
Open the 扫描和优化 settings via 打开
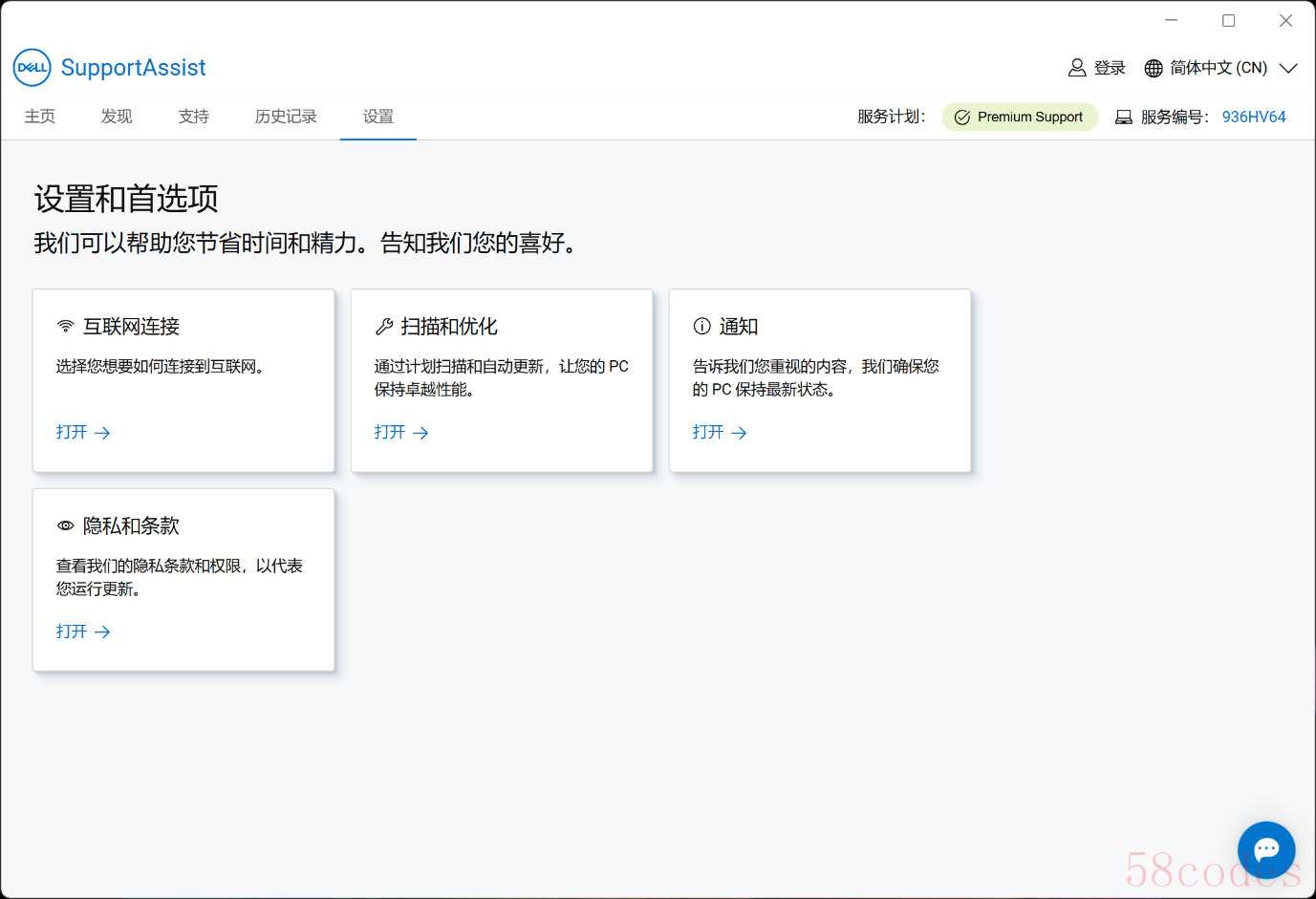pyautogui.click(x=401, y=433)
